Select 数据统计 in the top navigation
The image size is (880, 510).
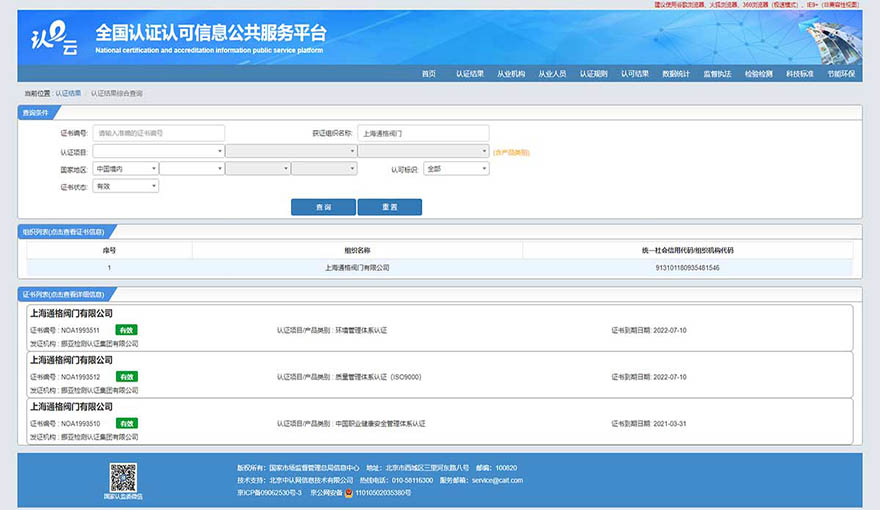tap(676, 74)
